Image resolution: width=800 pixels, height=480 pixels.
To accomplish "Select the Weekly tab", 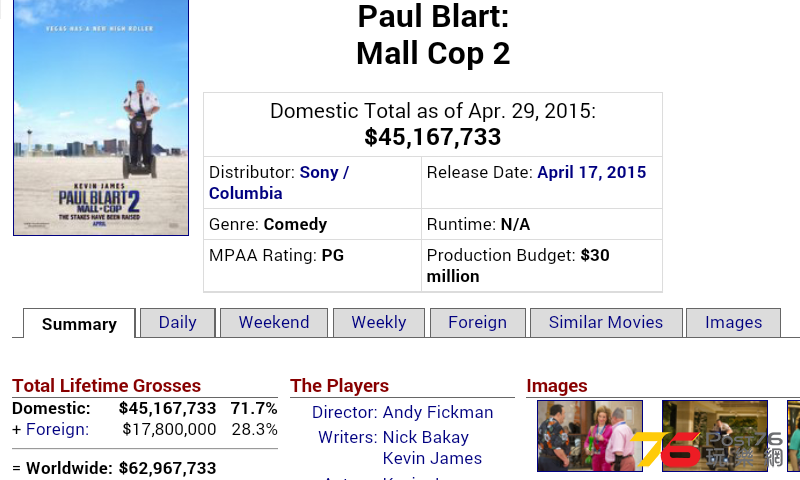I will coord(379,322).
